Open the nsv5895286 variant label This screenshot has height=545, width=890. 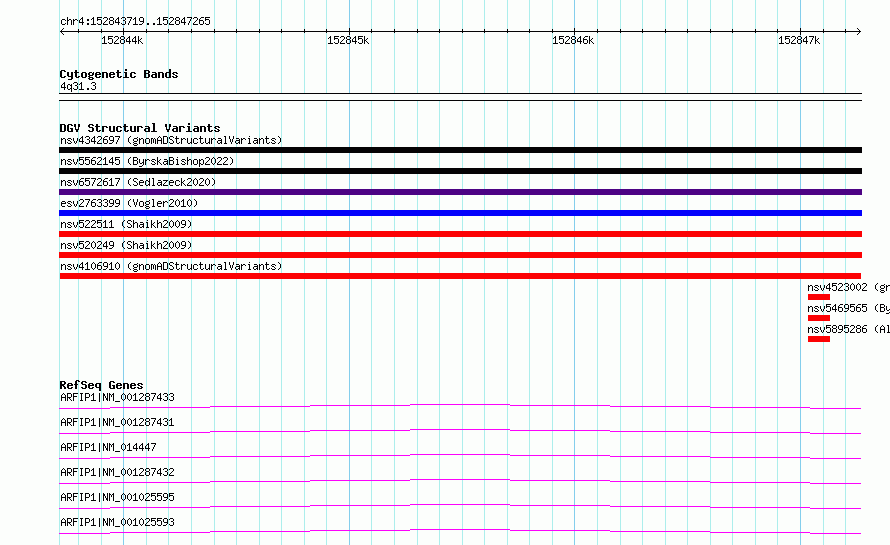(848, 329)
